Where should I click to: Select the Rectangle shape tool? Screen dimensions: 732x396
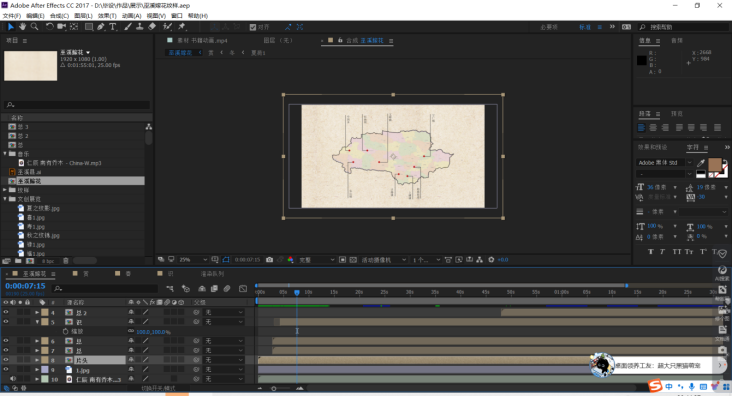click(x=88, y=27)
